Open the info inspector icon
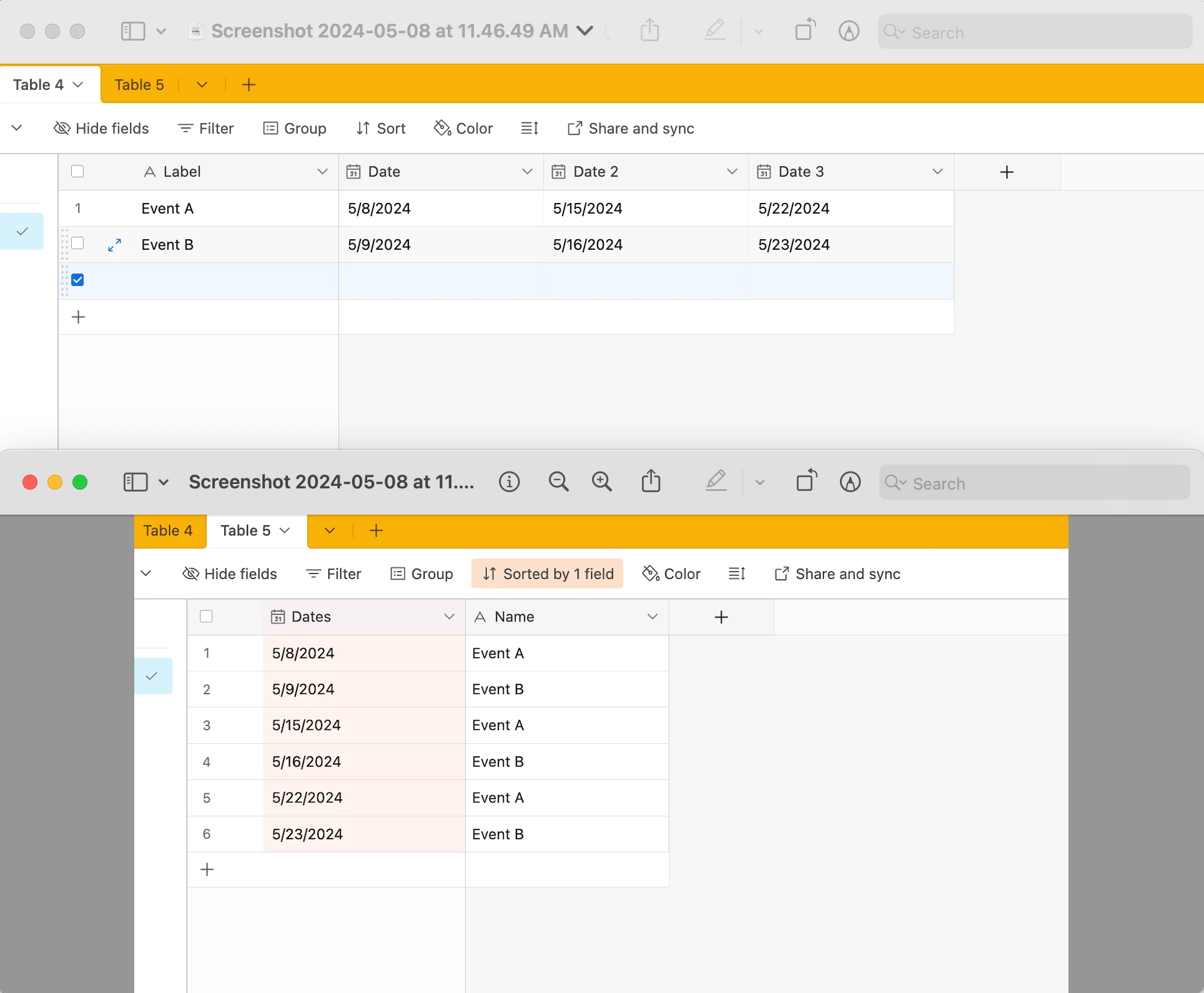The image size is (1204, 993). pyautogui.click(x=509, y=482)
